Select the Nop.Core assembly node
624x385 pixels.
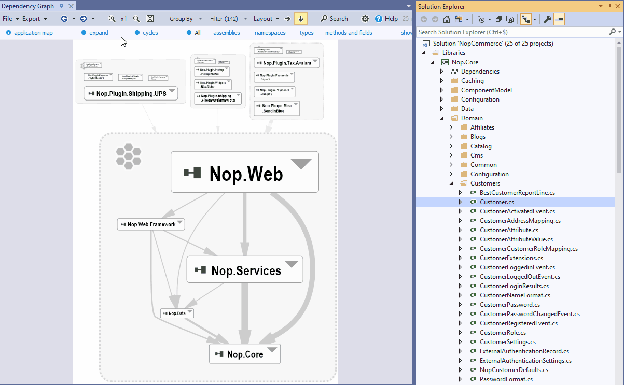[x=245, y=354]
